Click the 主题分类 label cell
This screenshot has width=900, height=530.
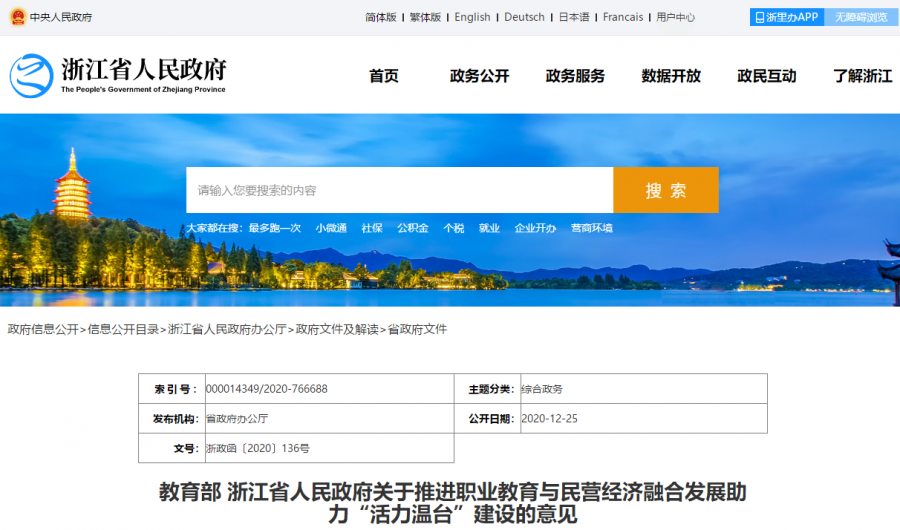point(487,389)
